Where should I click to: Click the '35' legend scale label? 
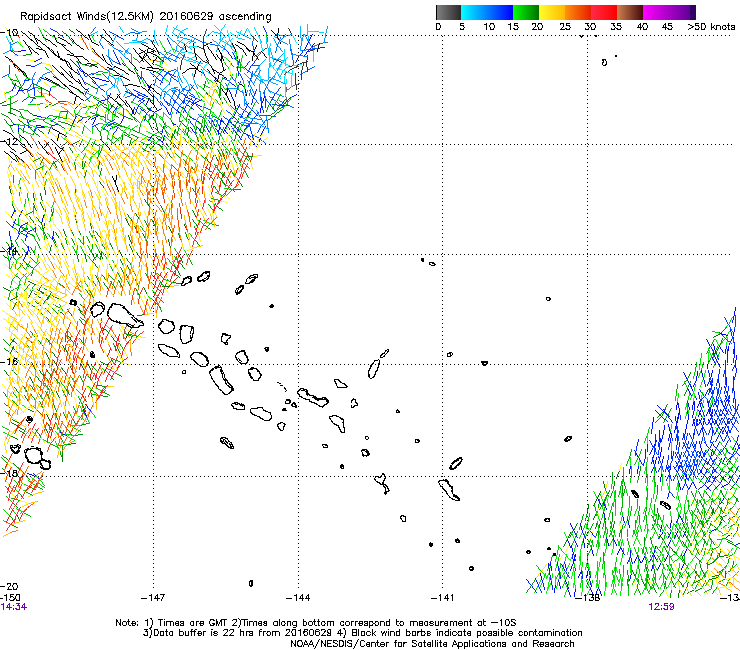tap(616, 27)
